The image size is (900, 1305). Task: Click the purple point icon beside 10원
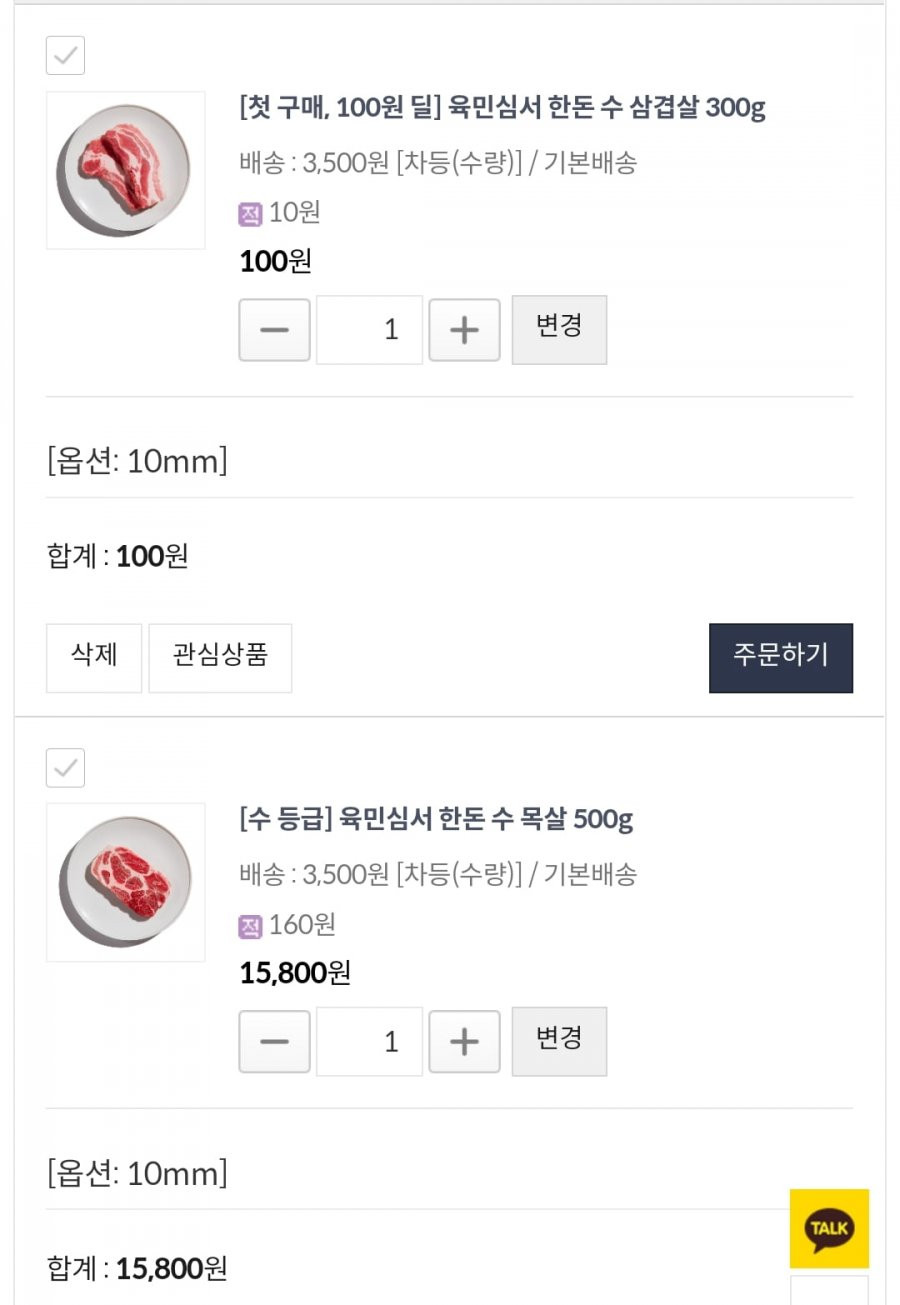250,214
